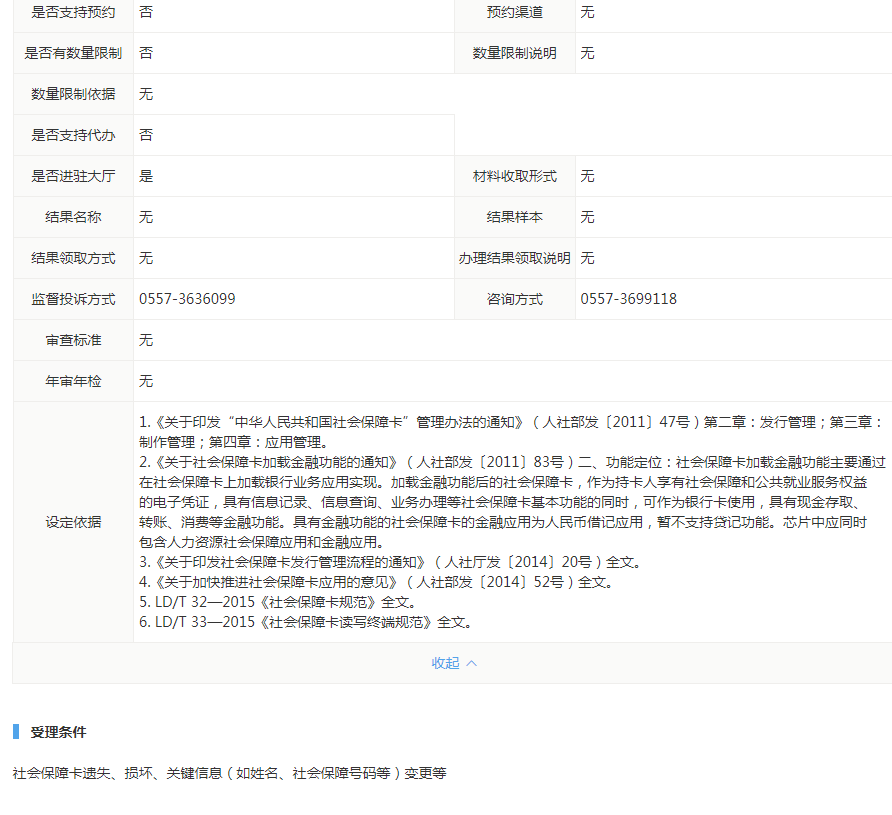
Task: Click the 是否支持预约 label
Action: tap(73, 12)
